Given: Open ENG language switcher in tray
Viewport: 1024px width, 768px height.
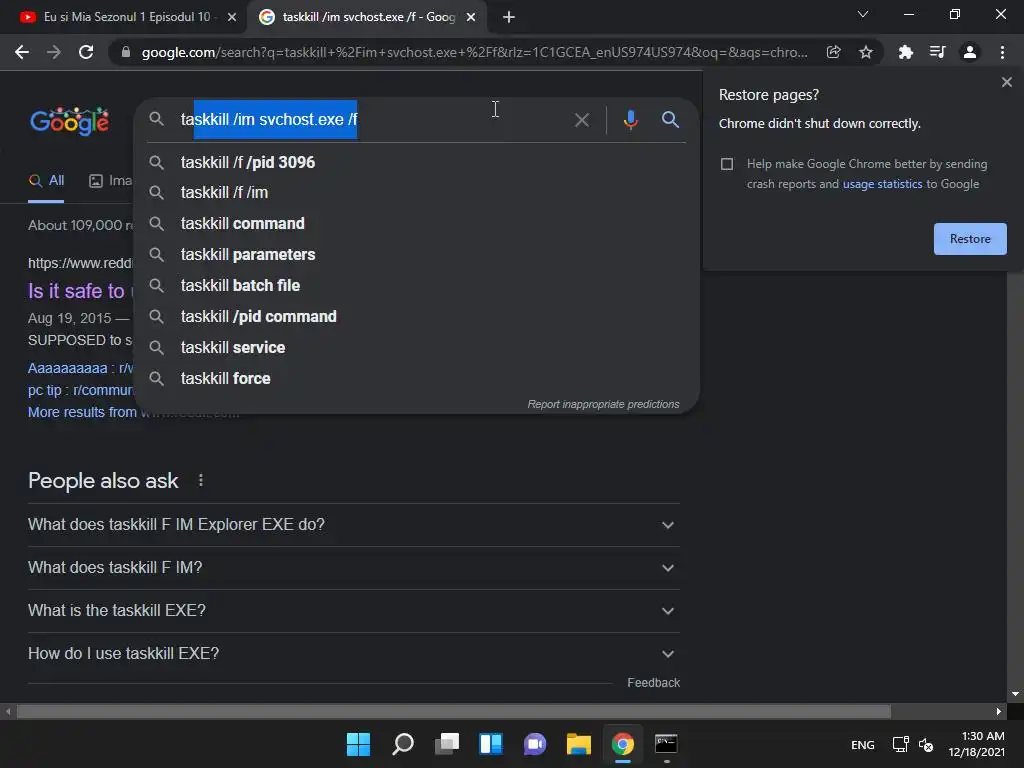Looking at the screenshot, I should [862, 744].
